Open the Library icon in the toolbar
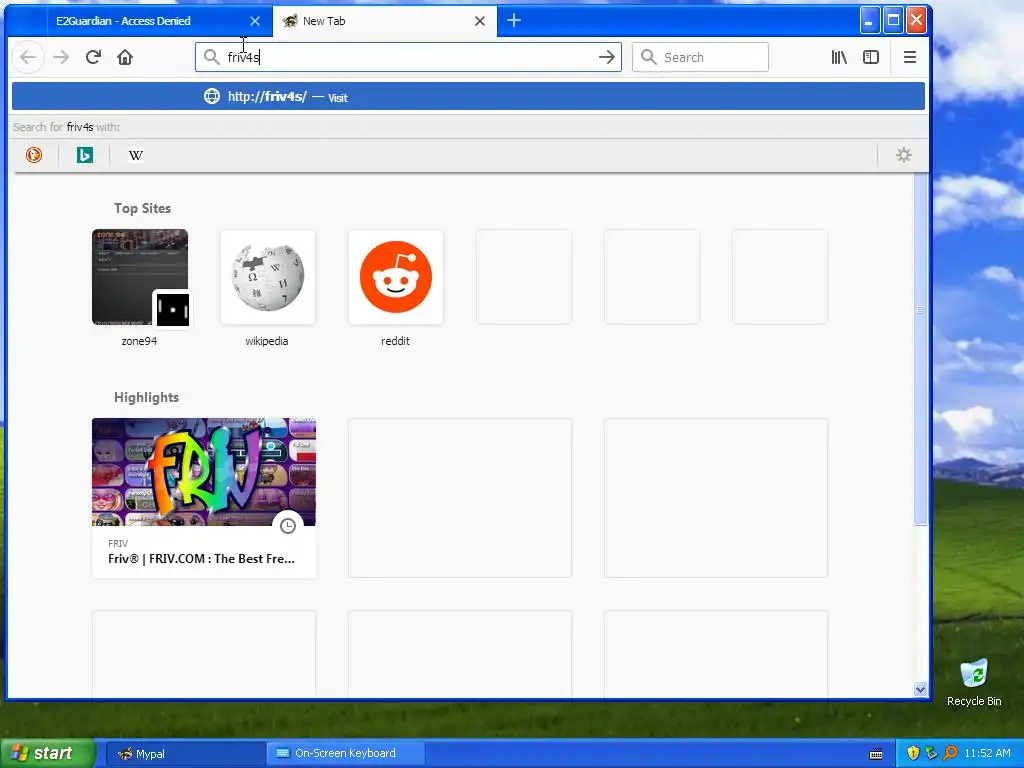 [839, 57]
